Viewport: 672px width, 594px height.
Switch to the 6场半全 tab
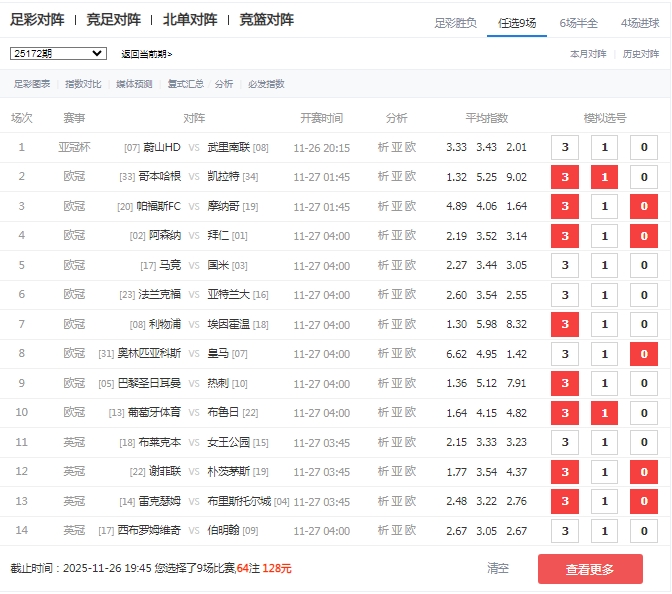coord(577,22)
